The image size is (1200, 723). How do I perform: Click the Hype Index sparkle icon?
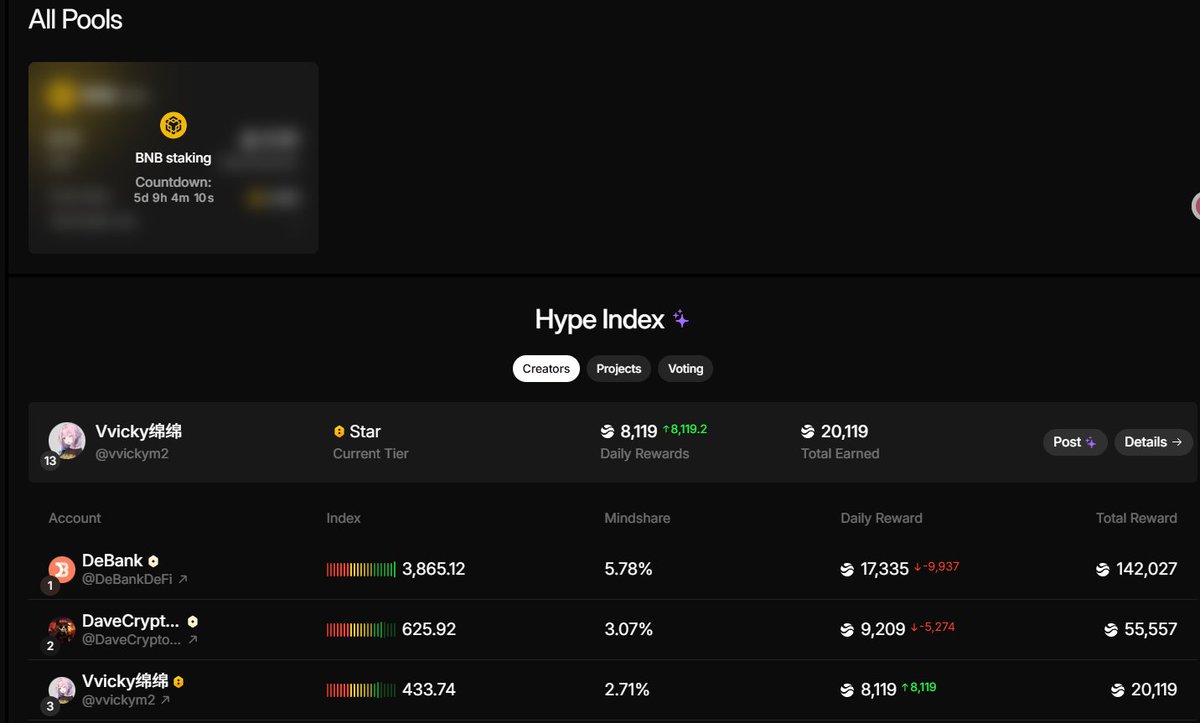click(681, 319)
